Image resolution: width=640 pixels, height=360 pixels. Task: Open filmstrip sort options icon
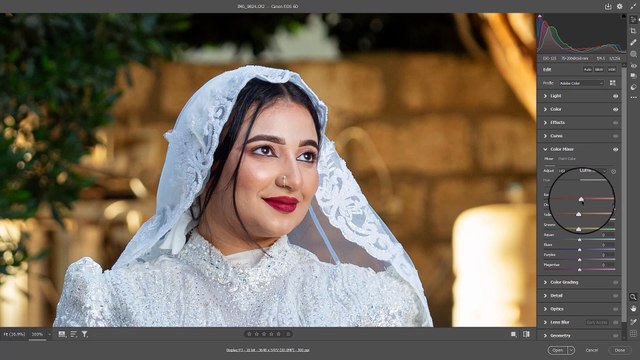73,334
